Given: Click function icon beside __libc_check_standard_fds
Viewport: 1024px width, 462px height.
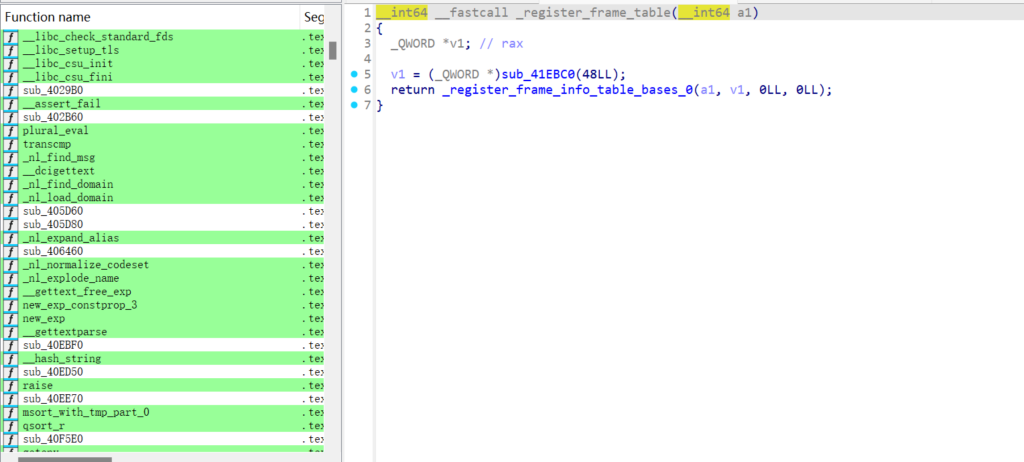Looking at the screenshot, I should [x=11, y=37].
